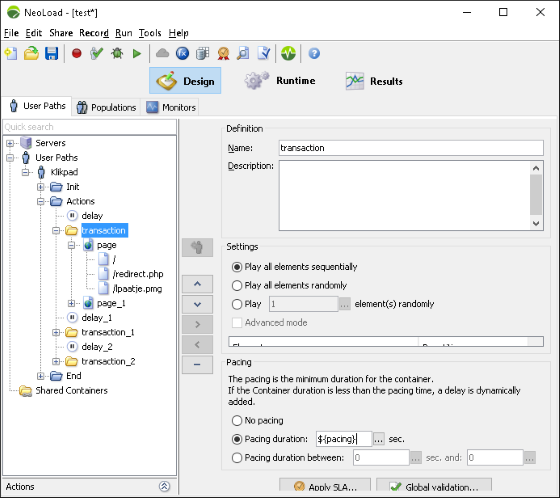Expand the transaction_2 node
Image resolution: width=560 pixels, height=498 pixels.
click(x=56, y=362)
